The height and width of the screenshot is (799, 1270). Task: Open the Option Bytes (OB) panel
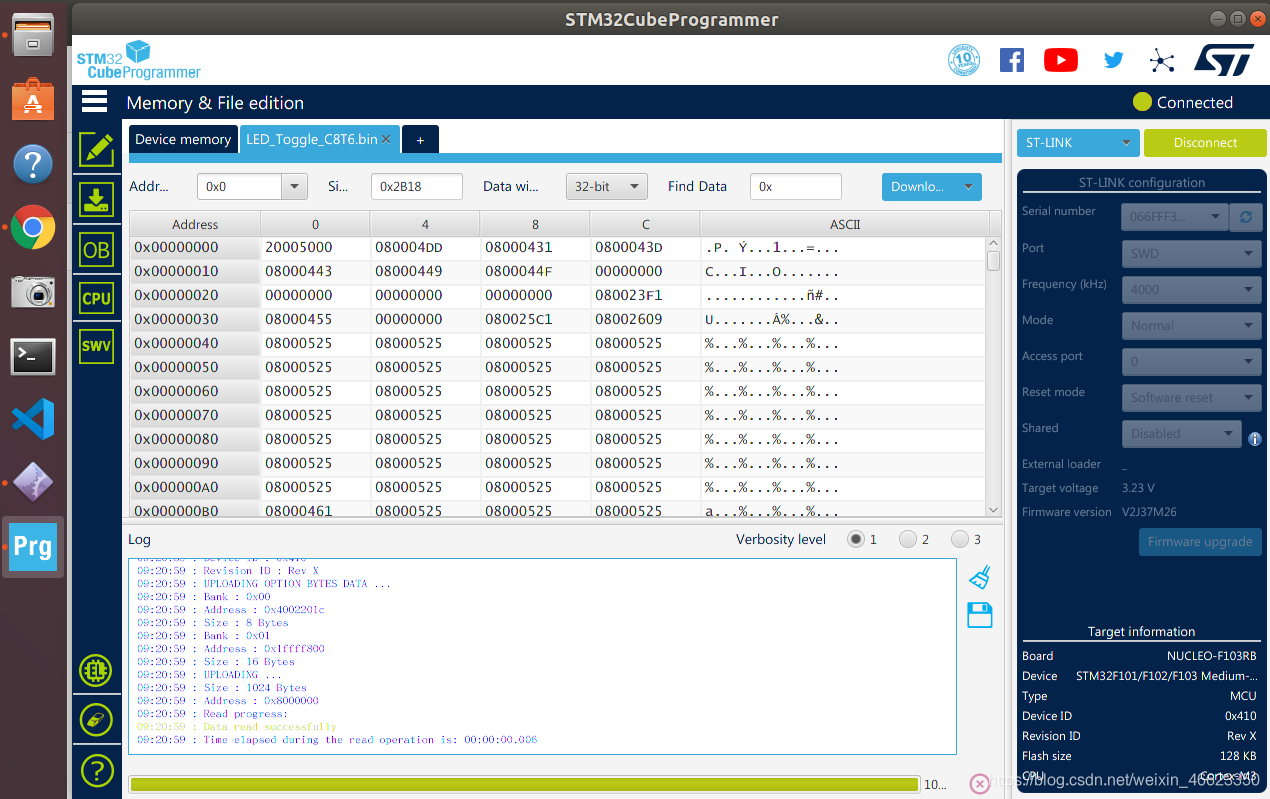pos(96,249)
